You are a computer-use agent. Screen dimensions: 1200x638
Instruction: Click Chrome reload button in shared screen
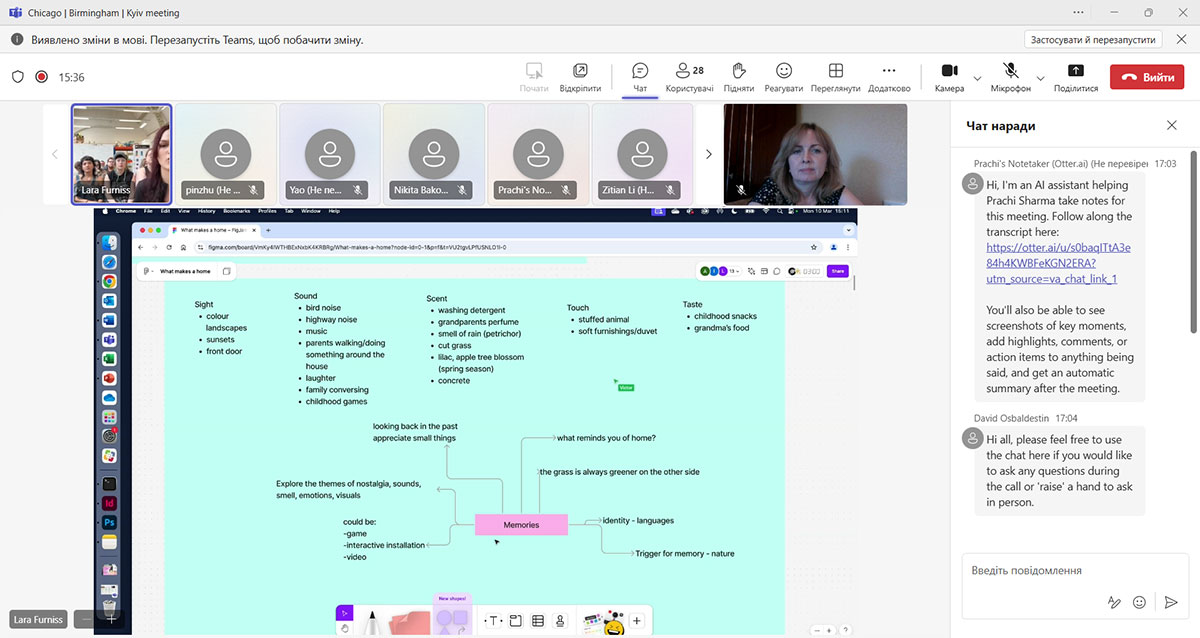(x=170, y=247)
